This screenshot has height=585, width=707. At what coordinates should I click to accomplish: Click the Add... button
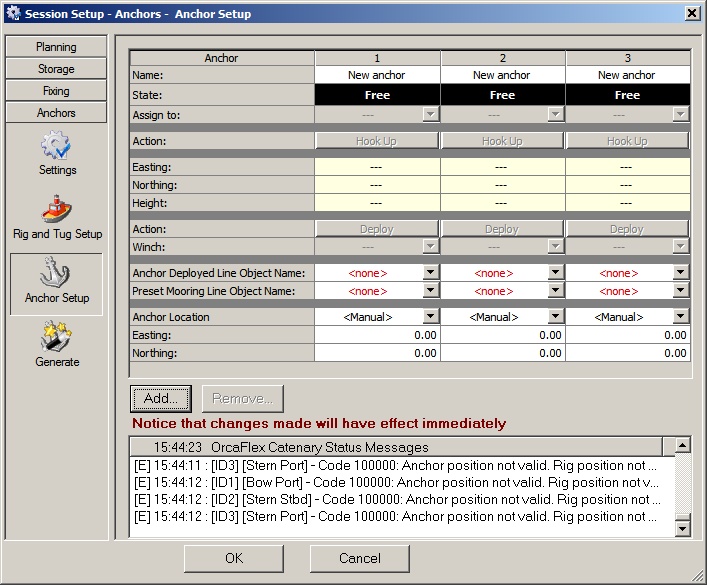161,398
